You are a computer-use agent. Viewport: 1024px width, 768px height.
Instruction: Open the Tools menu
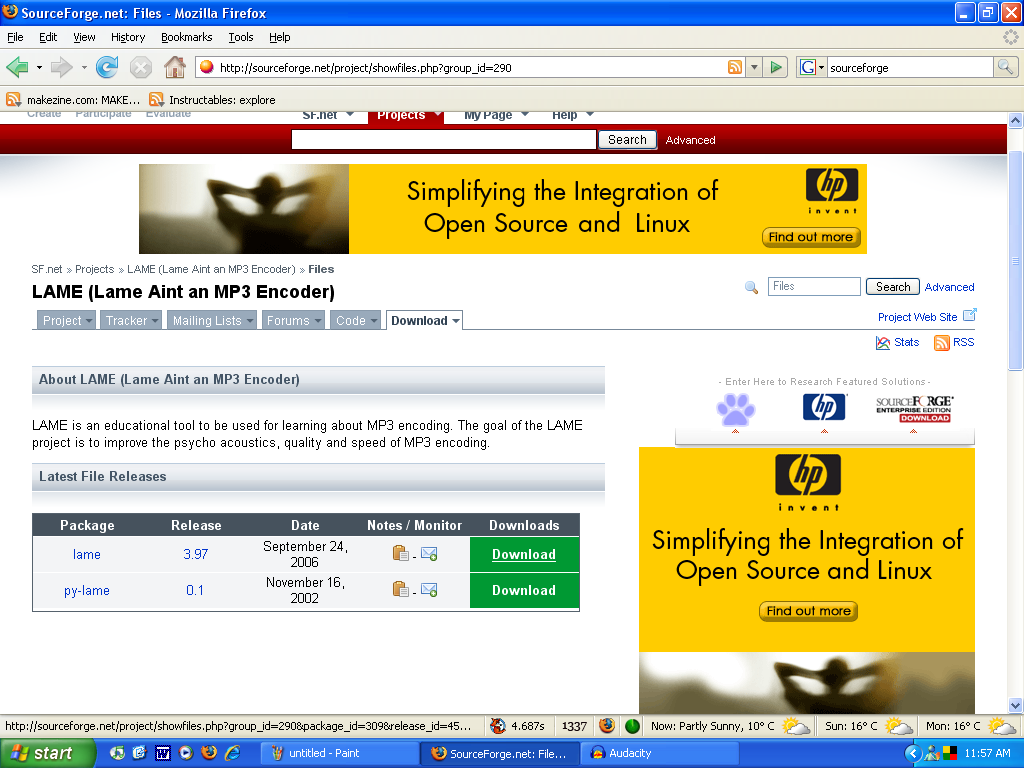click(240, 37)
